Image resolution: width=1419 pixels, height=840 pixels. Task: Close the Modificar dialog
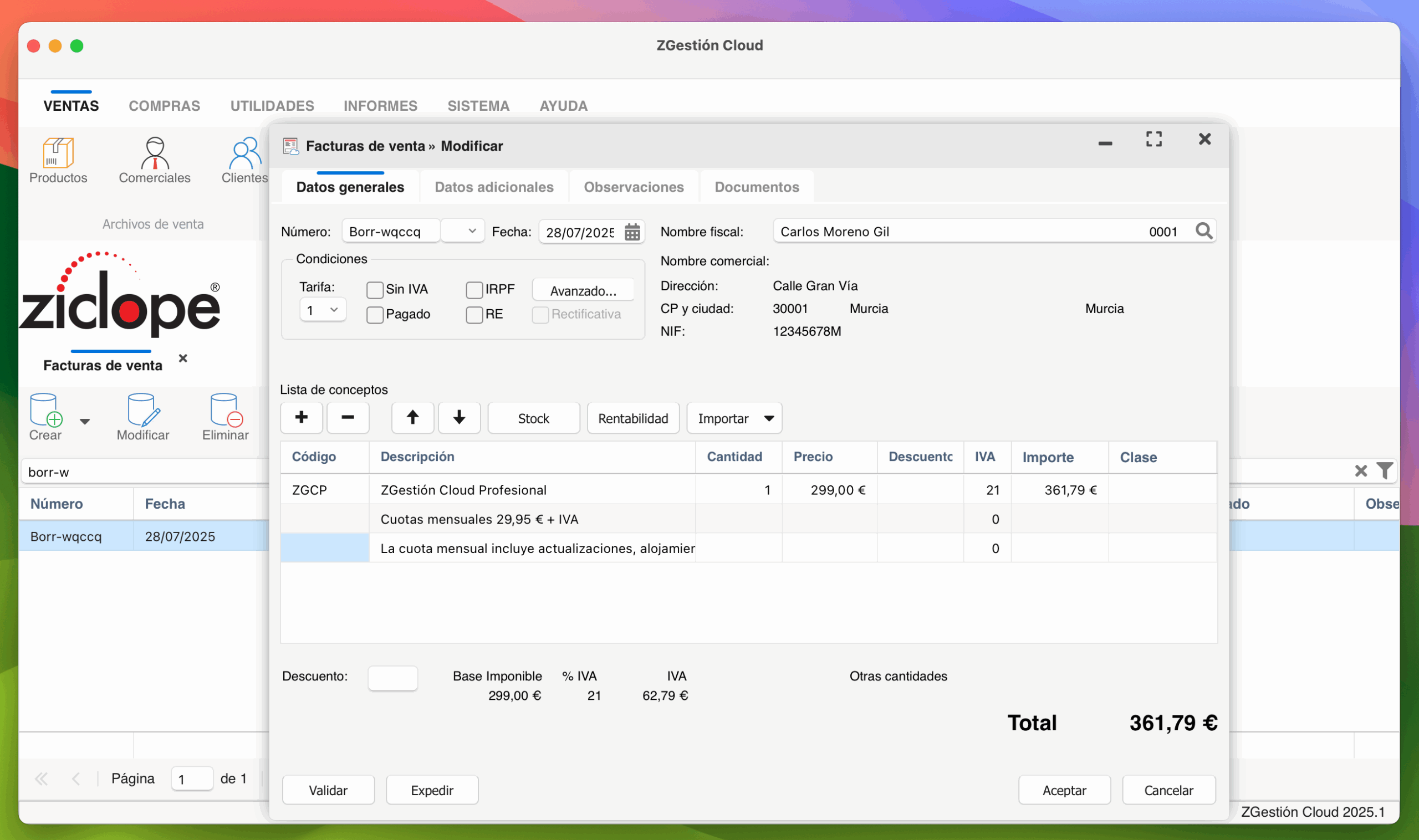tap(1204, 139)
